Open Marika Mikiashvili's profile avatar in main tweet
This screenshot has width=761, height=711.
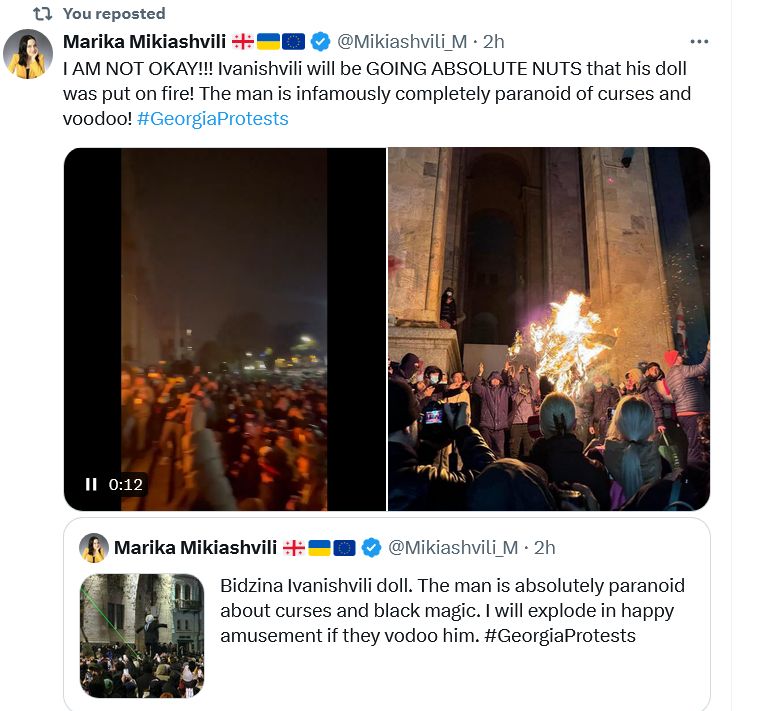(x=28, y=54)
